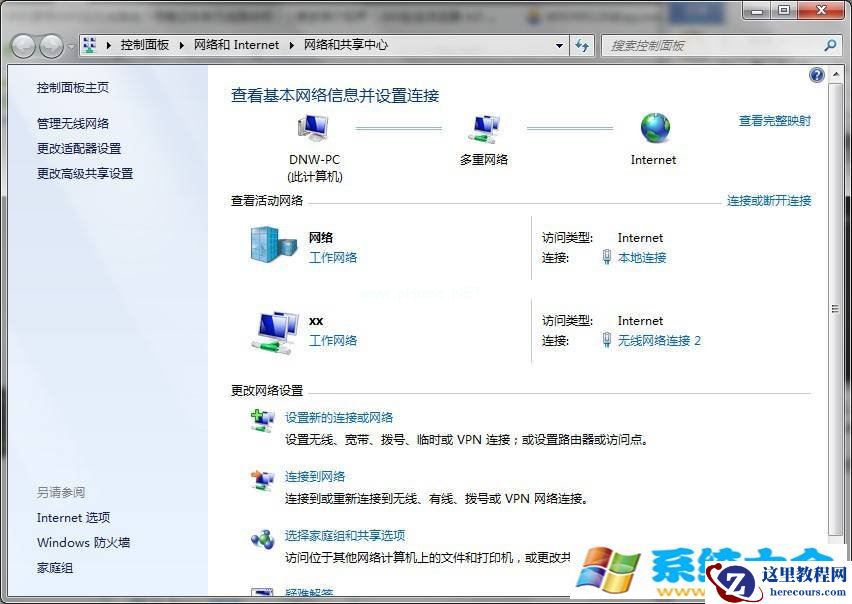
Task: Click the refresh icon in the address bar
Action: click(582, 45)
